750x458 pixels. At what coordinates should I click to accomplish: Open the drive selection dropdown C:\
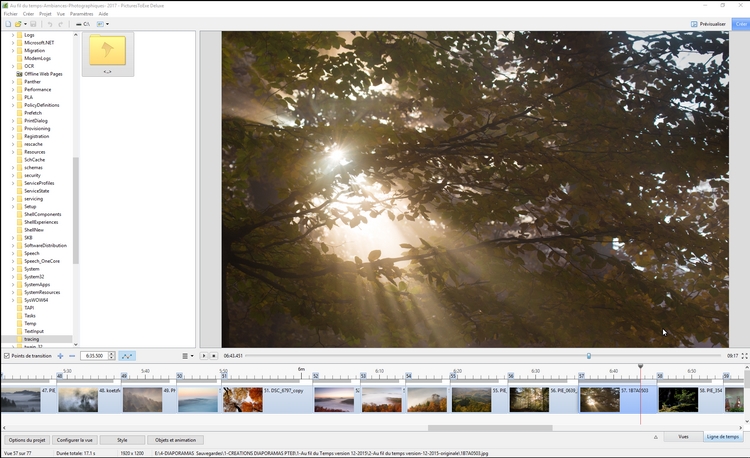coord(83,24)
